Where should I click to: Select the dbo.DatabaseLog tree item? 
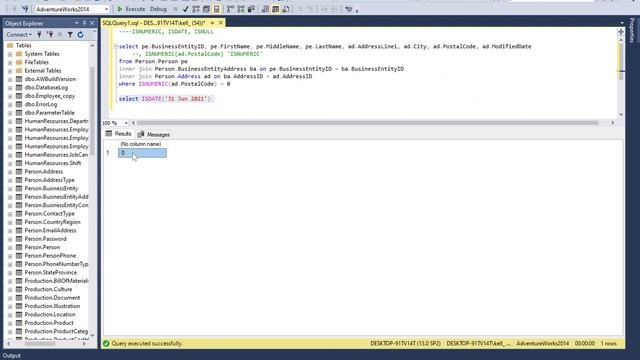(46, 87)
